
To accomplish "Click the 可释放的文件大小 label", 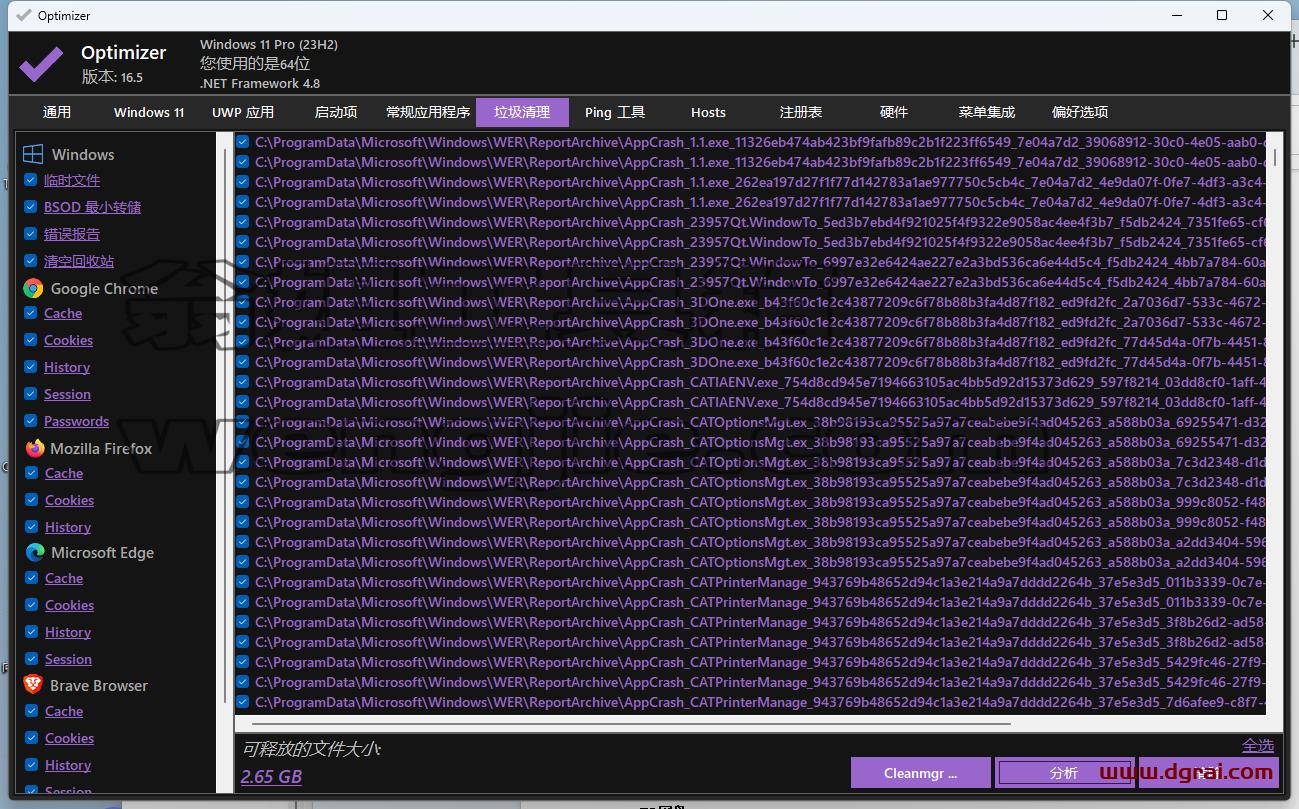I will pos(312,748).
